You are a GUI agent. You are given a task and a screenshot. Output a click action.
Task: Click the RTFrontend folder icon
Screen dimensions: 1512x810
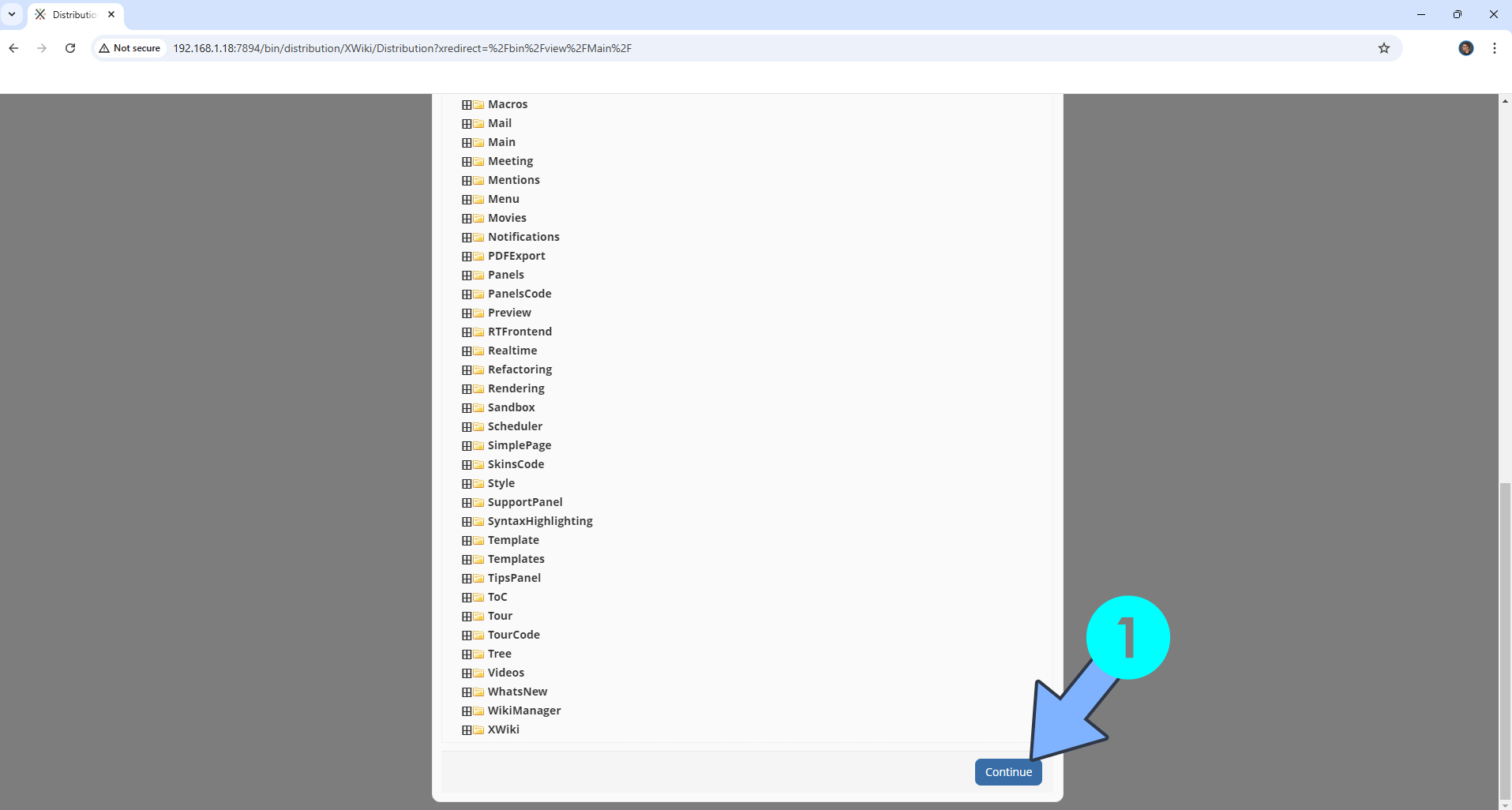478,332
